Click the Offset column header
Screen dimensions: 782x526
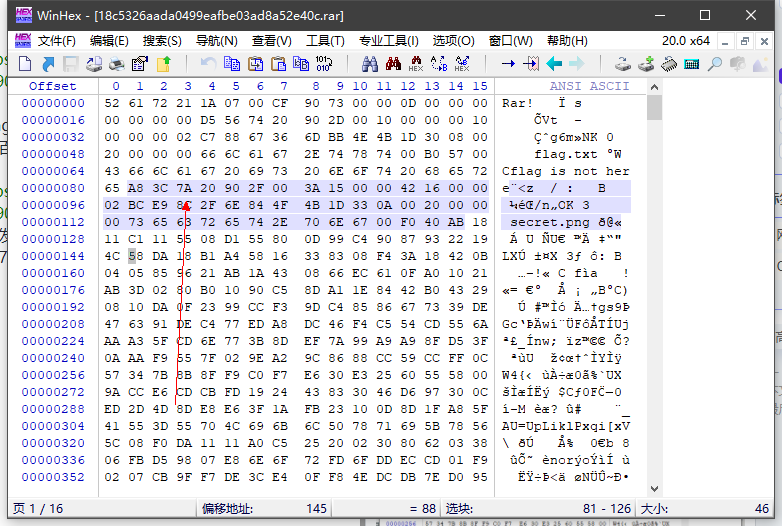[x=52, y=86]
